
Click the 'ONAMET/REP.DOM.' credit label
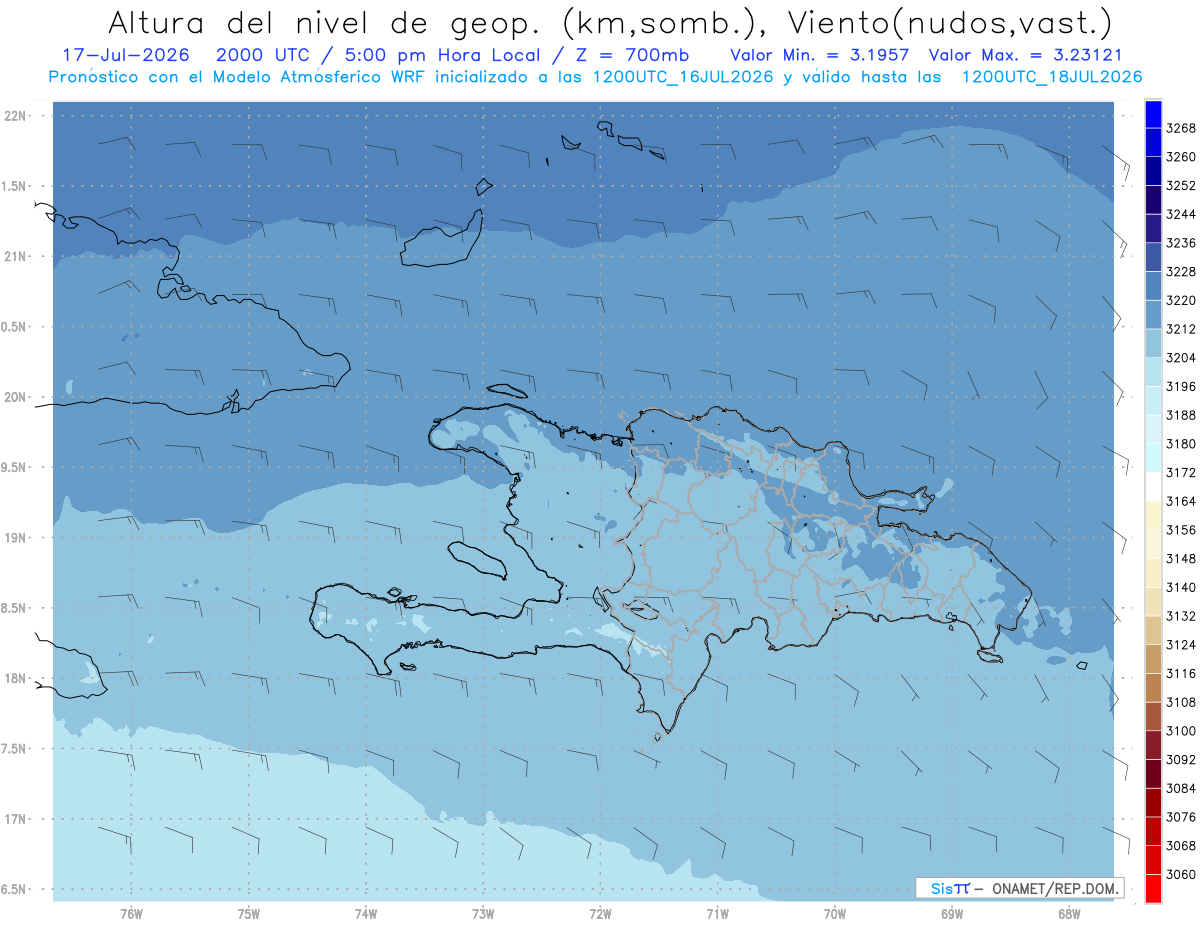click(1056, 888)
